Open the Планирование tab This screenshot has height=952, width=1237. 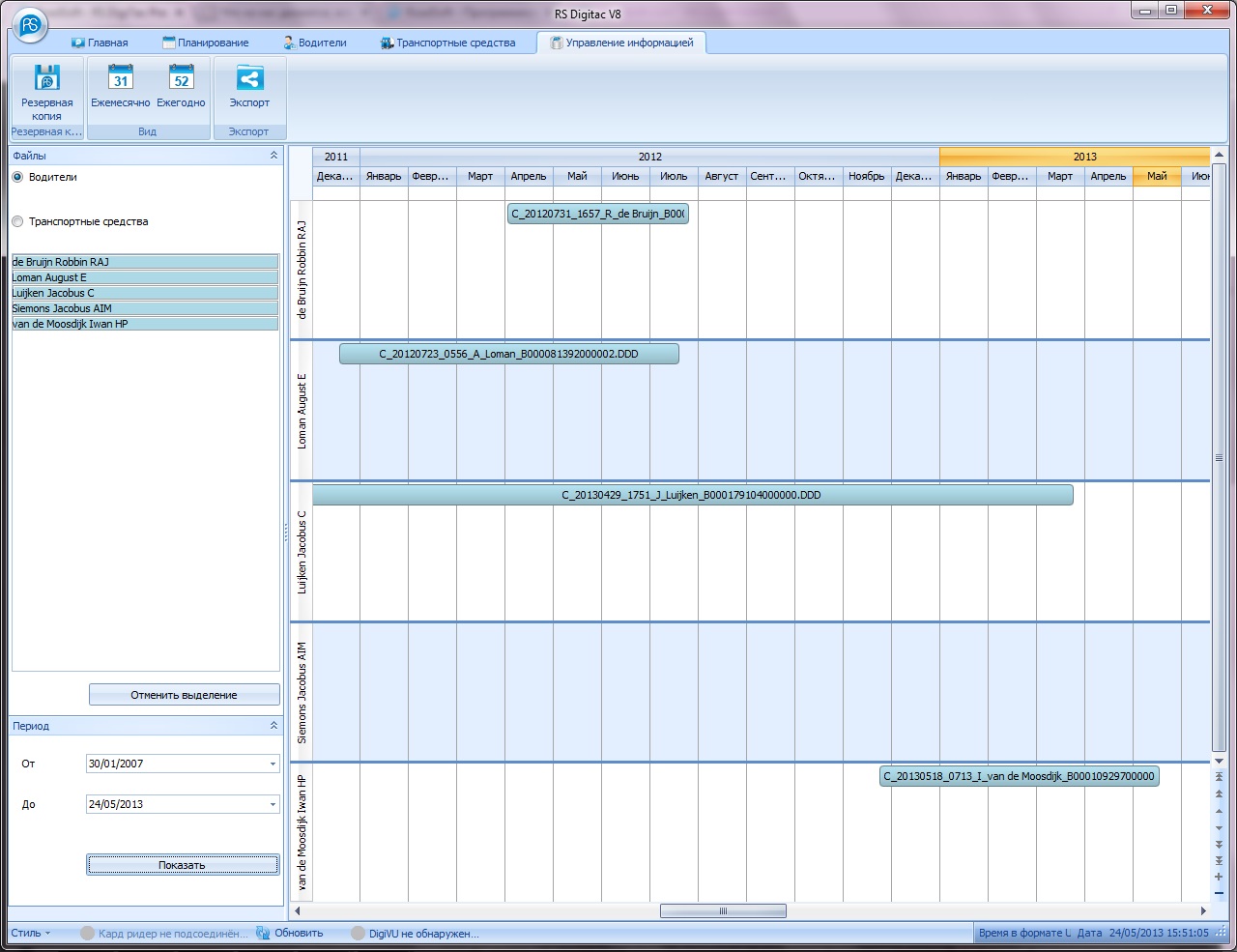206,43
